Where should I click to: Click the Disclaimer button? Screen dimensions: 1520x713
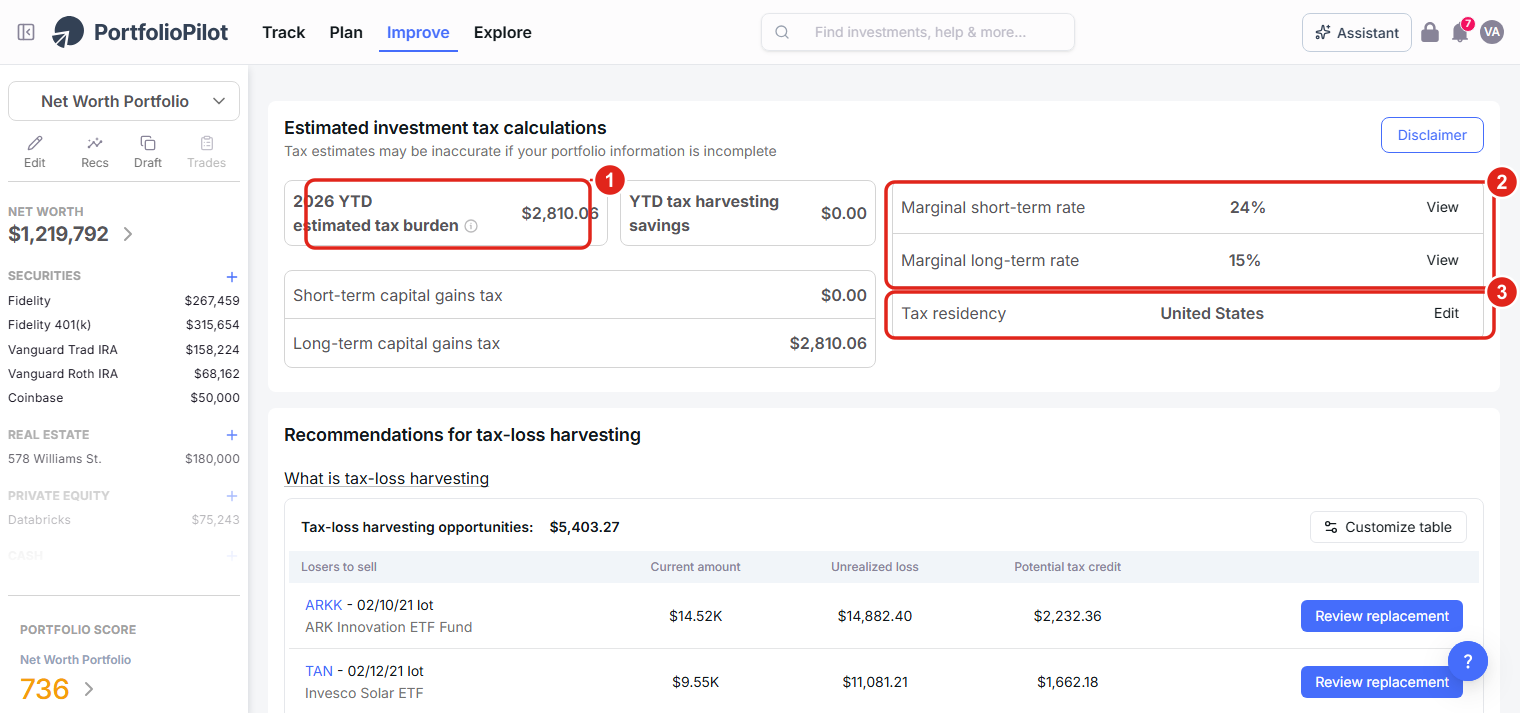1432,135
